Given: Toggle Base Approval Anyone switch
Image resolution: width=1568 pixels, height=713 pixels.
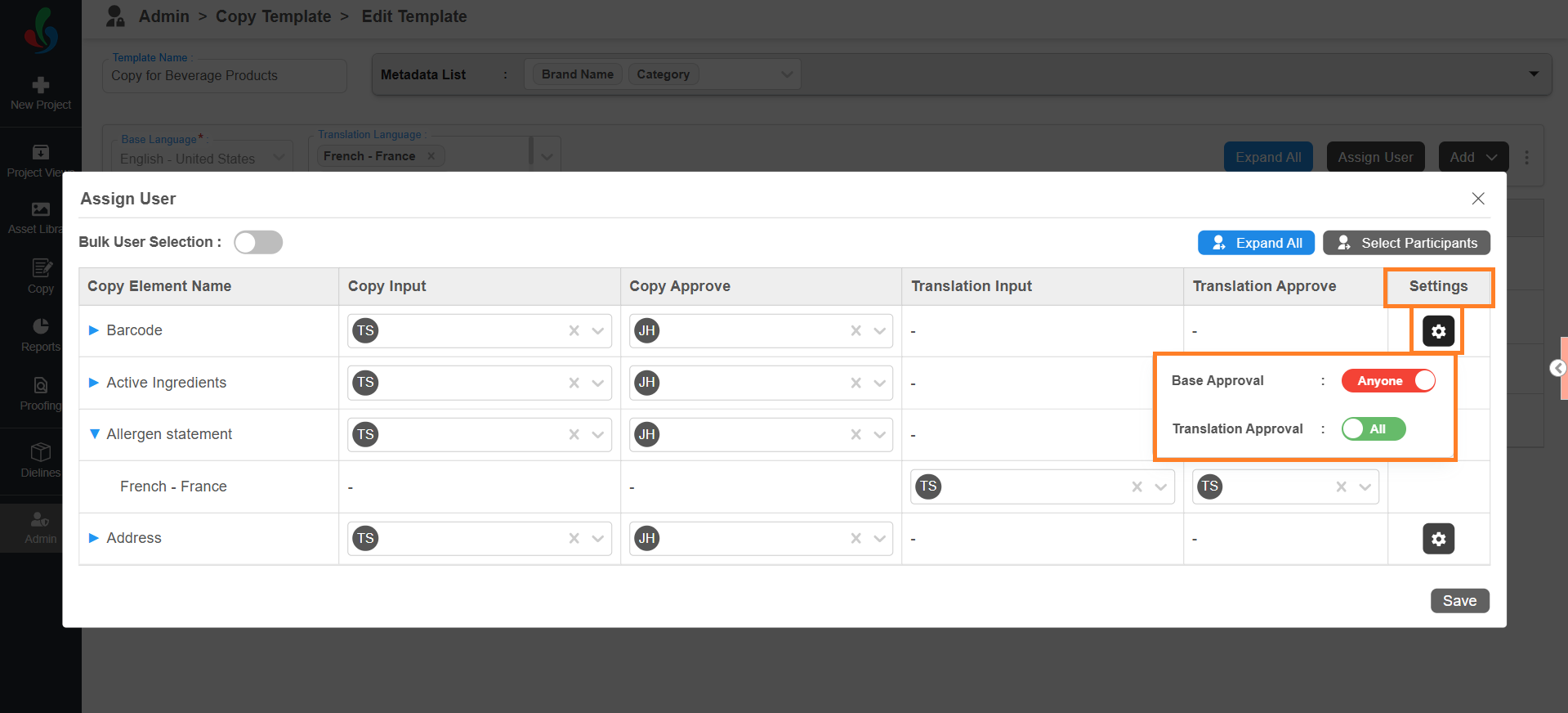Looking at the screenshot, I should (1387, 381).
